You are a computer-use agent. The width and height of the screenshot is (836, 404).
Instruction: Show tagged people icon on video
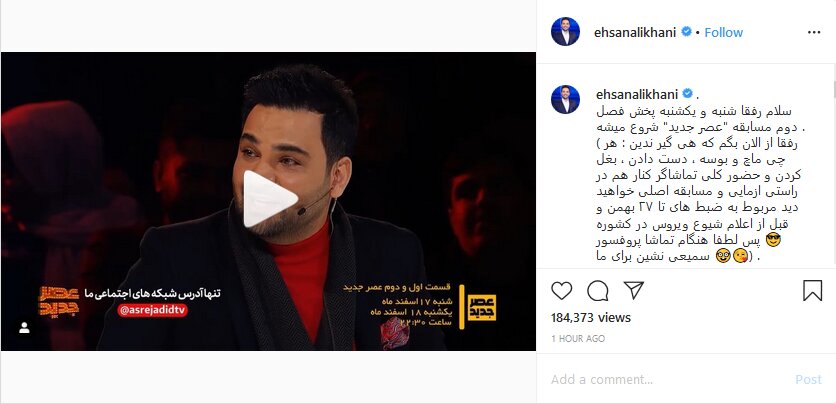(x=24, y=328)
